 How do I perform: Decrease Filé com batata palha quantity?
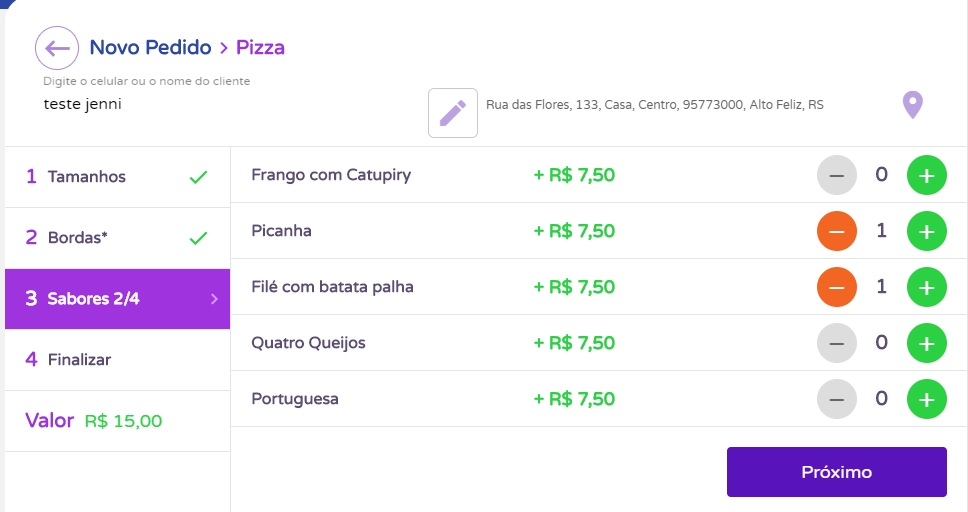[x=837, y=288]
